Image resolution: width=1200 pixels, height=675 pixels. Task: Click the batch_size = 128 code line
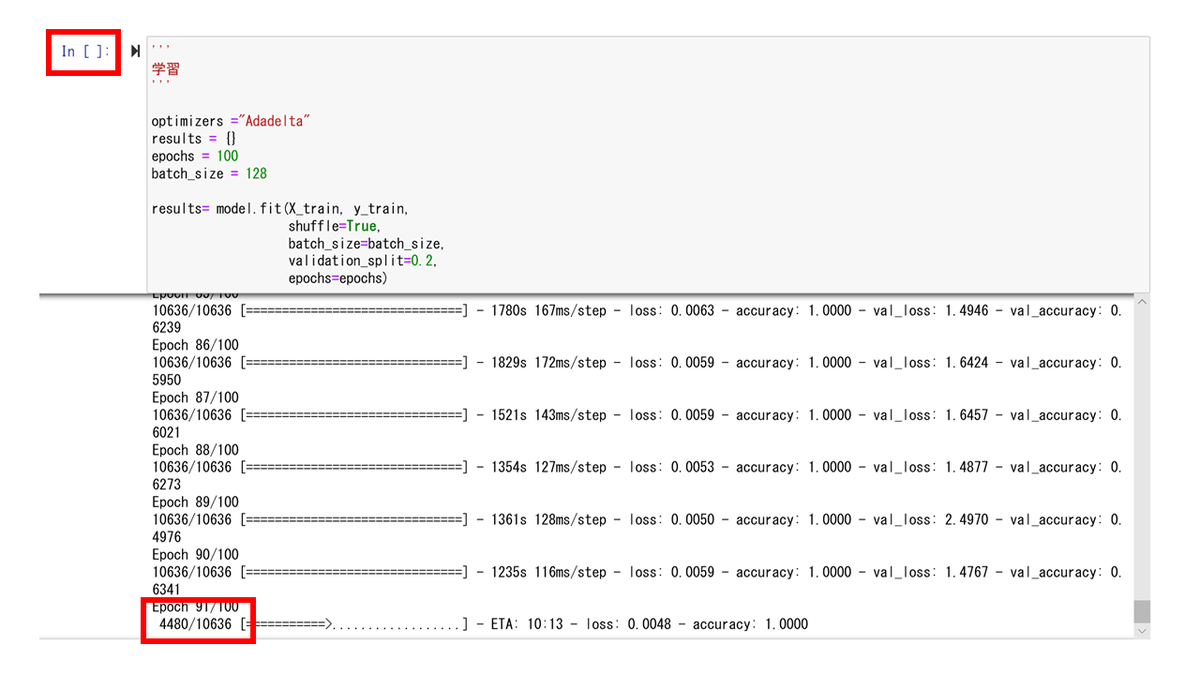tap(209, 173)
